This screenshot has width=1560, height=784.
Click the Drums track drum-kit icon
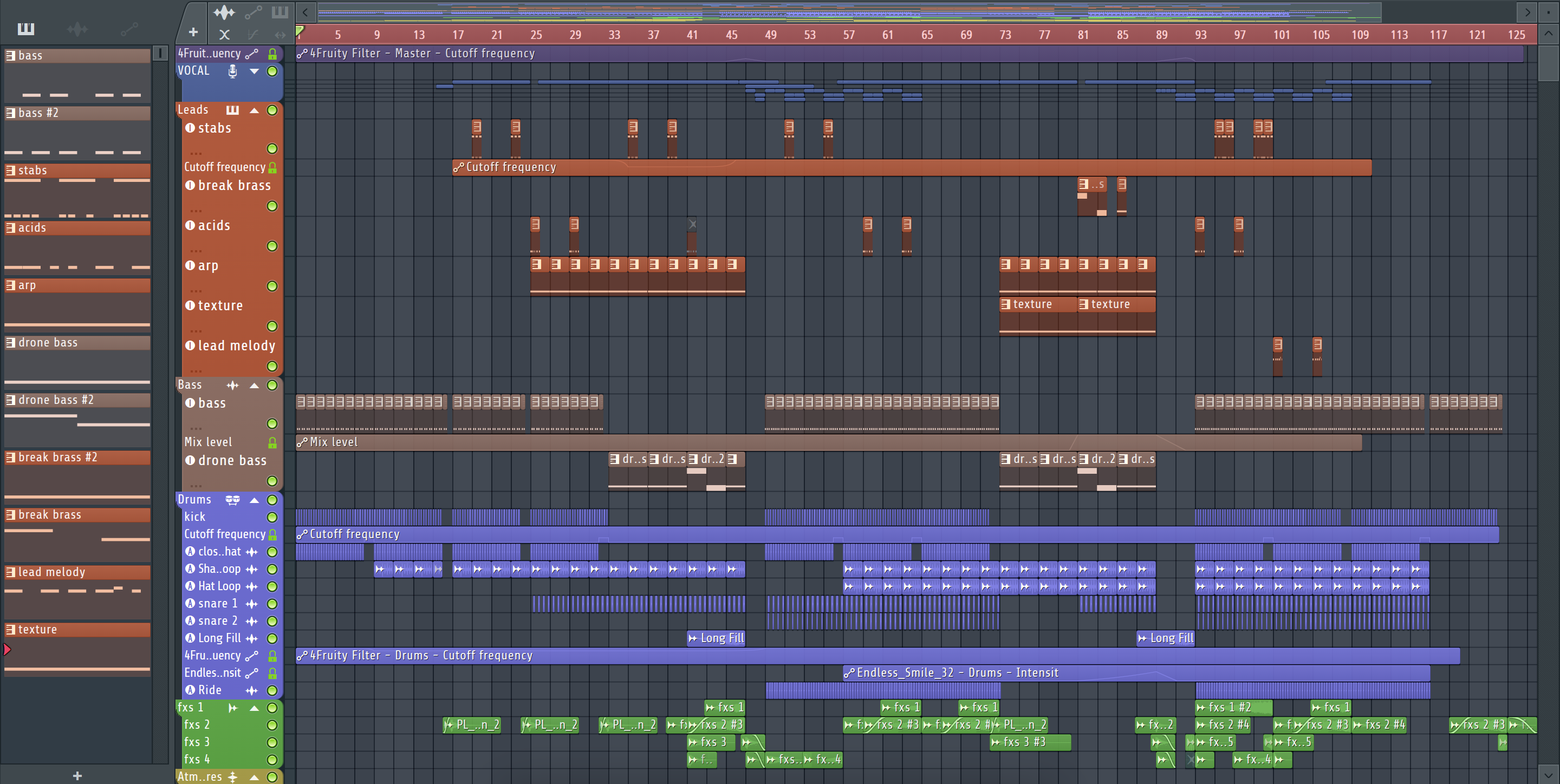click(x=232, y=500)
